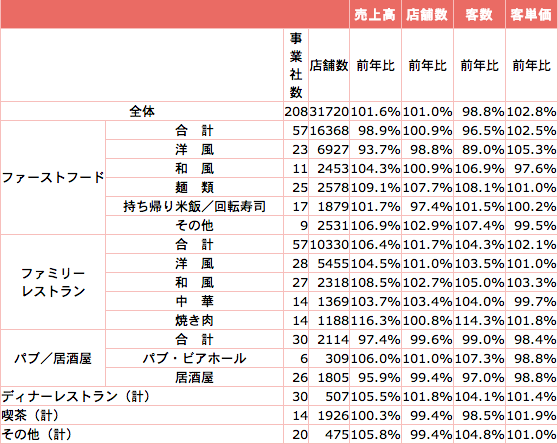Select the 客単価 column header
Screen dimensions: 558x444
tap(531, 14)
